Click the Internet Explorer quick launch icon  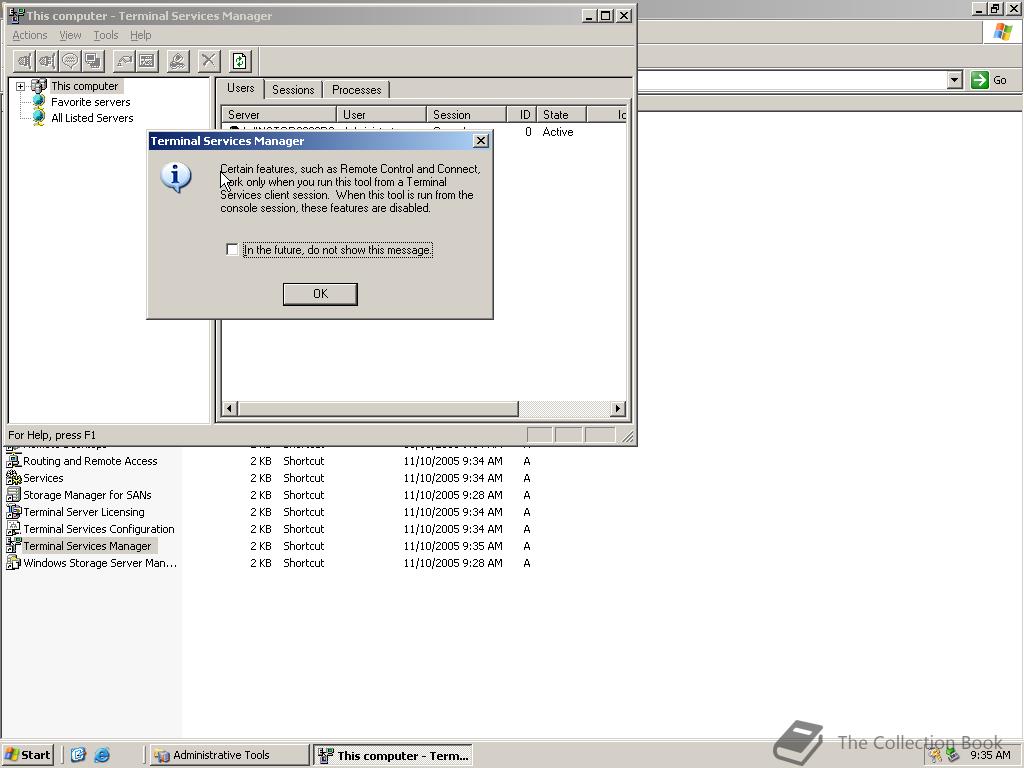[102, 755]
